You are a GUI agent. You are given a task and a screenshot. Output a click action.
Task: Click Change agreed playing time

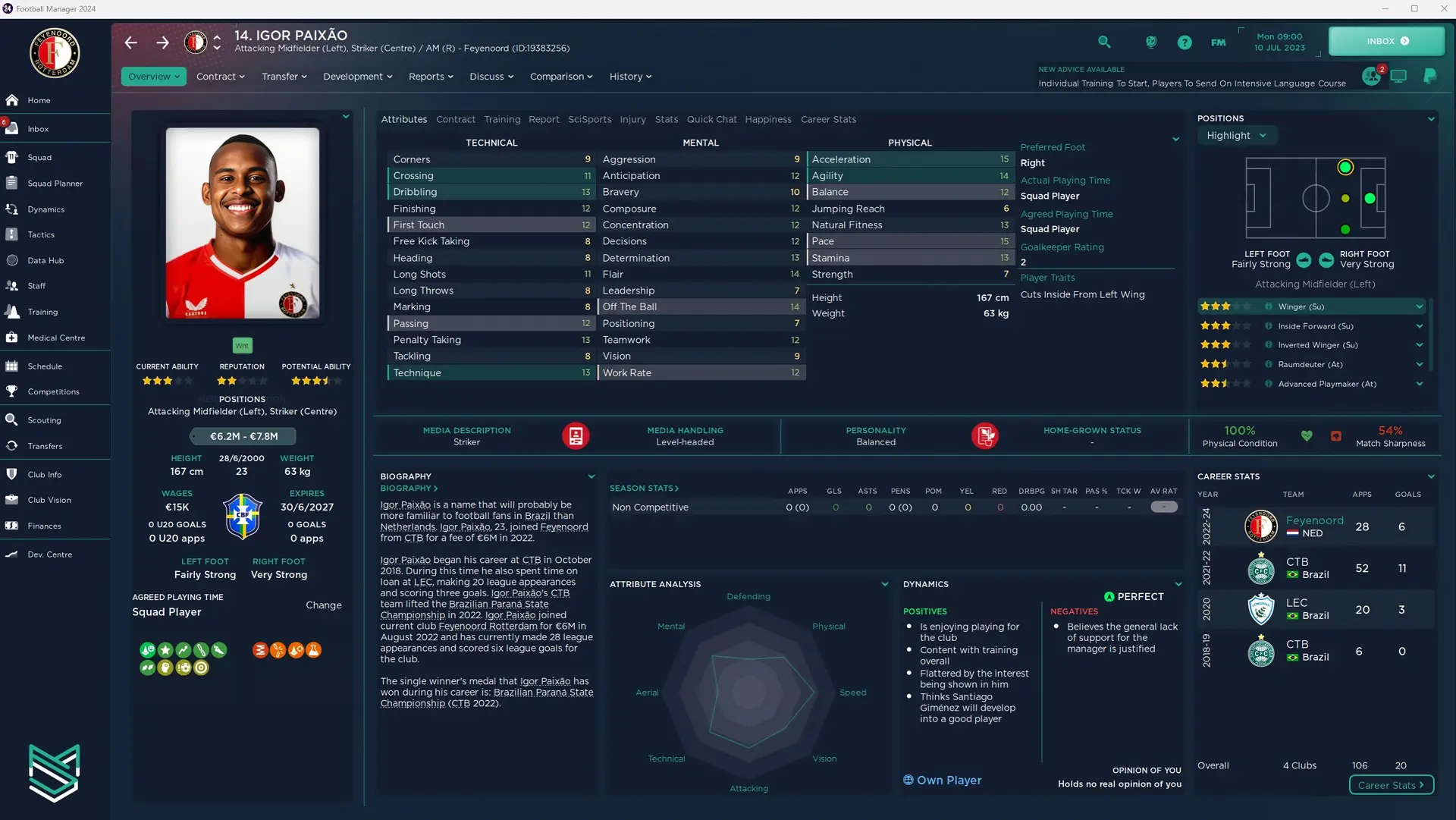tap(324, 605)
